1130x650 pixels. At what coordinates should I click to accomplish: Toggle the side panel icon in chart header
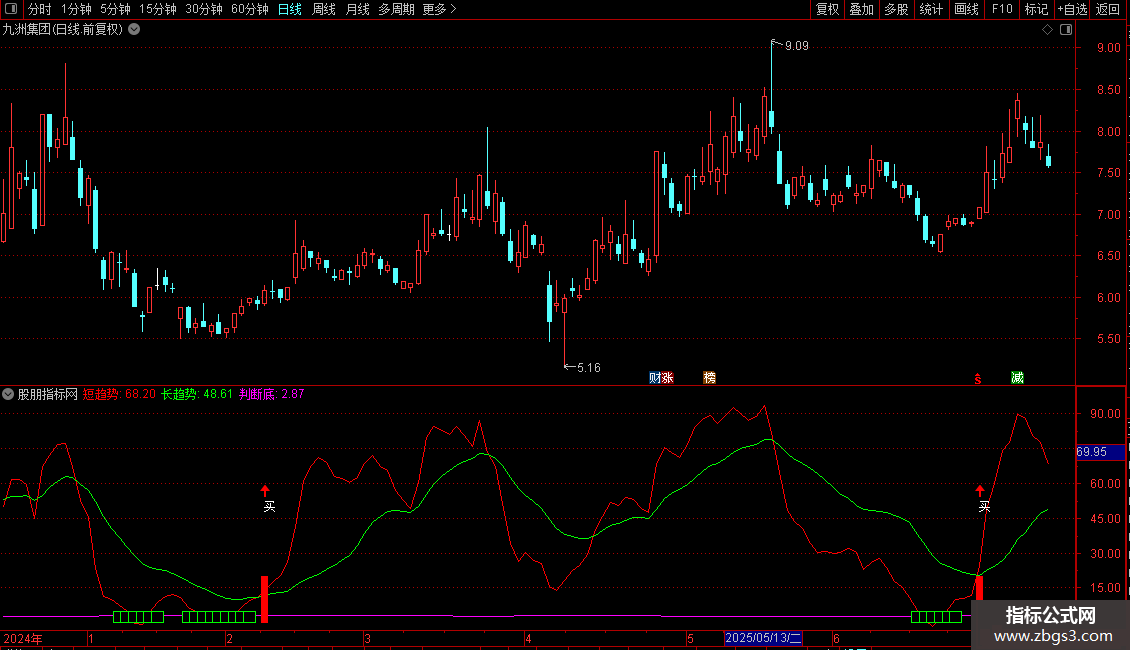1067,30
